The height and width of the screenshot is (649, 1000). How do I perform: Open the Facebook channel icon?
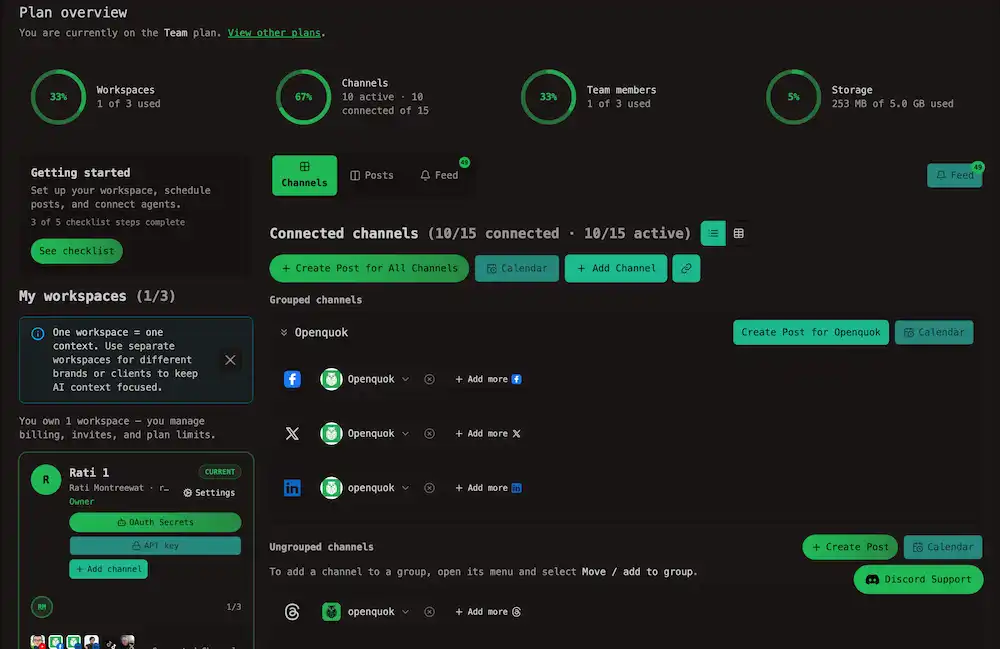coord(292,379)
